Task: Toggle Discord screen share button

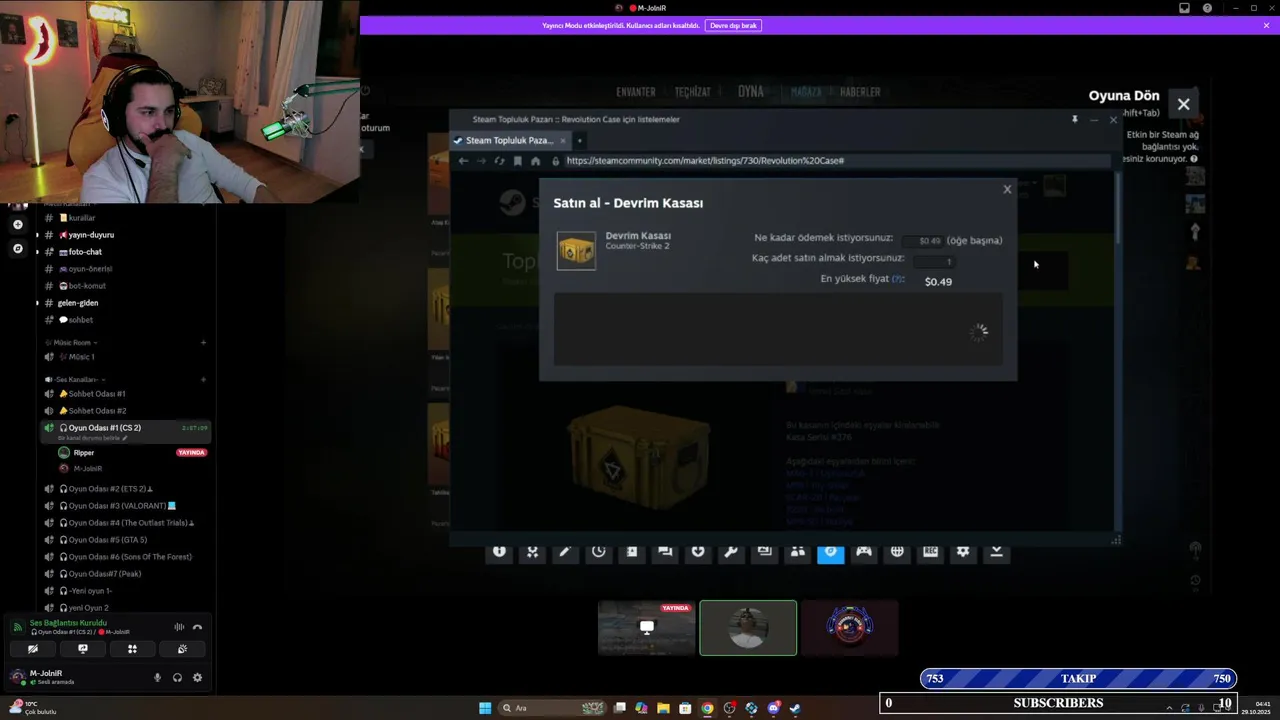Action: coord(83,649)
